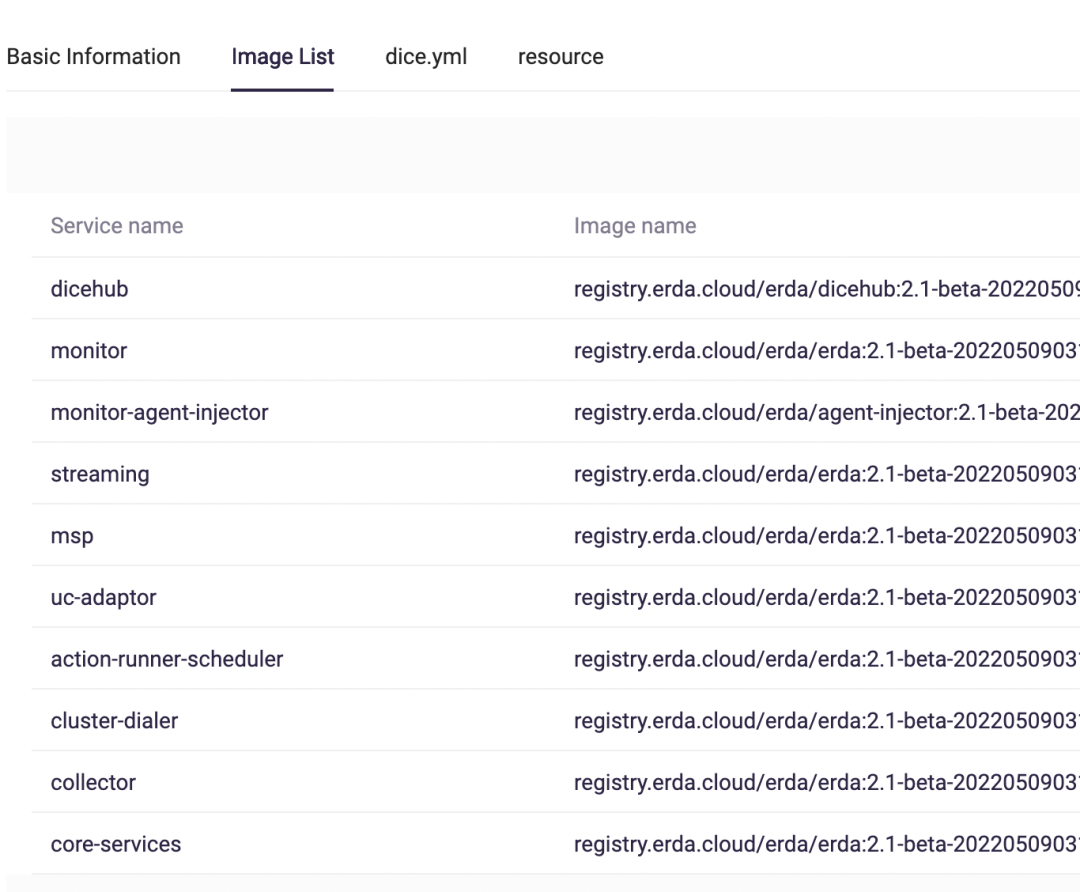Select the collector service row
1080x892 pixels.
(x=555, y=782)
